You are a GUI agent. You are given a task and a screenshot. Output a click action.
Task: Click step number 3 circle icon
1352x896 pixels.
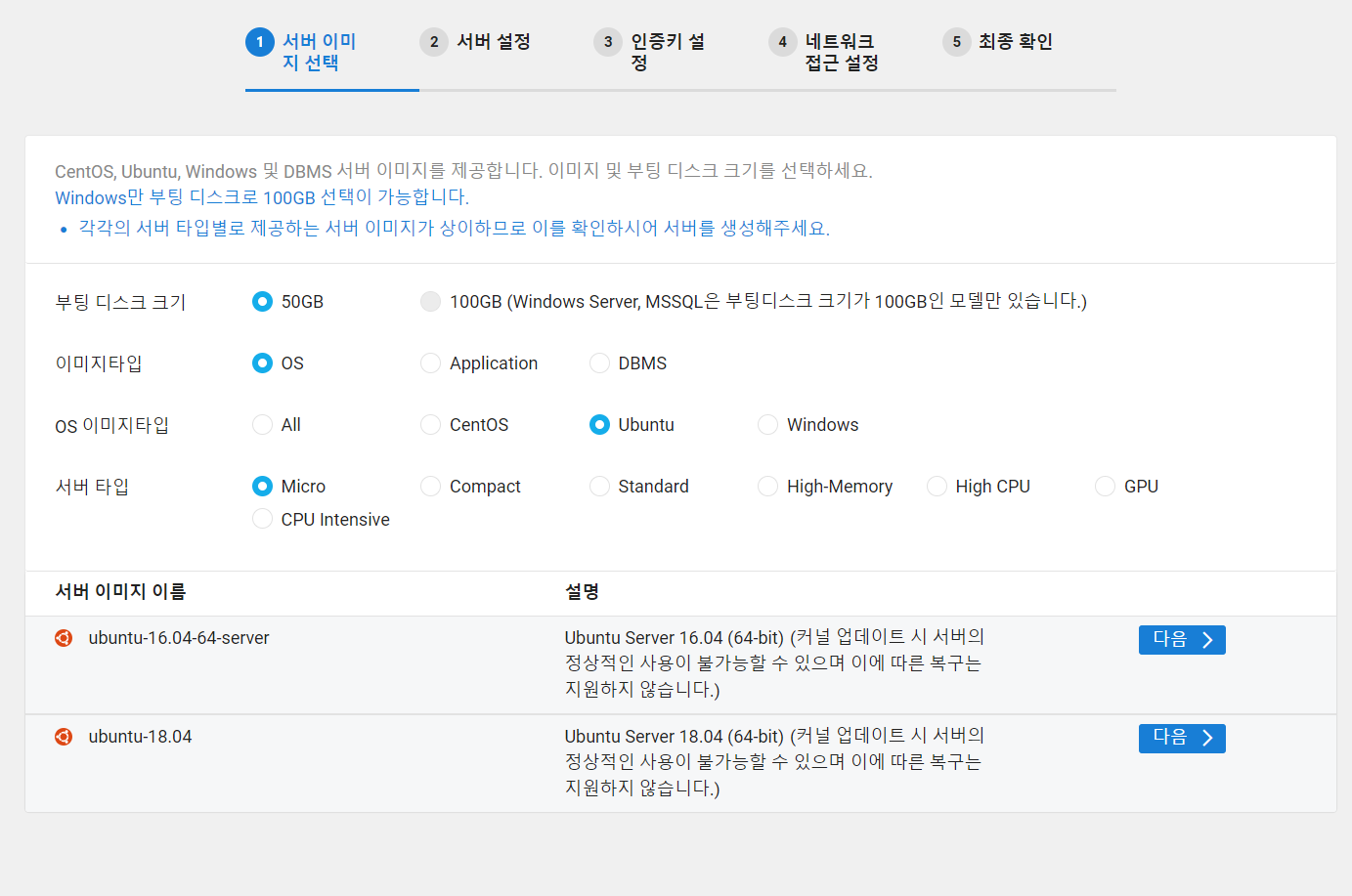[x=608, y=42]
